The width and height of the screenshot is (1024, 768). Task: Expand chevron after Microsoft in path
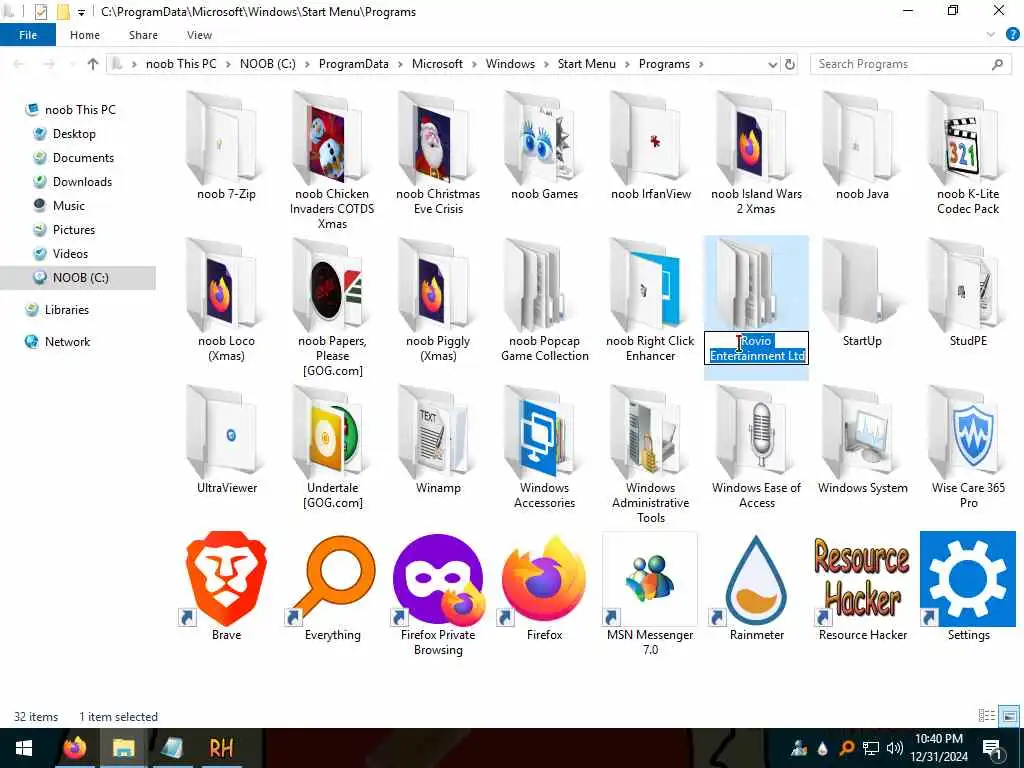click(x=474, y=64)
